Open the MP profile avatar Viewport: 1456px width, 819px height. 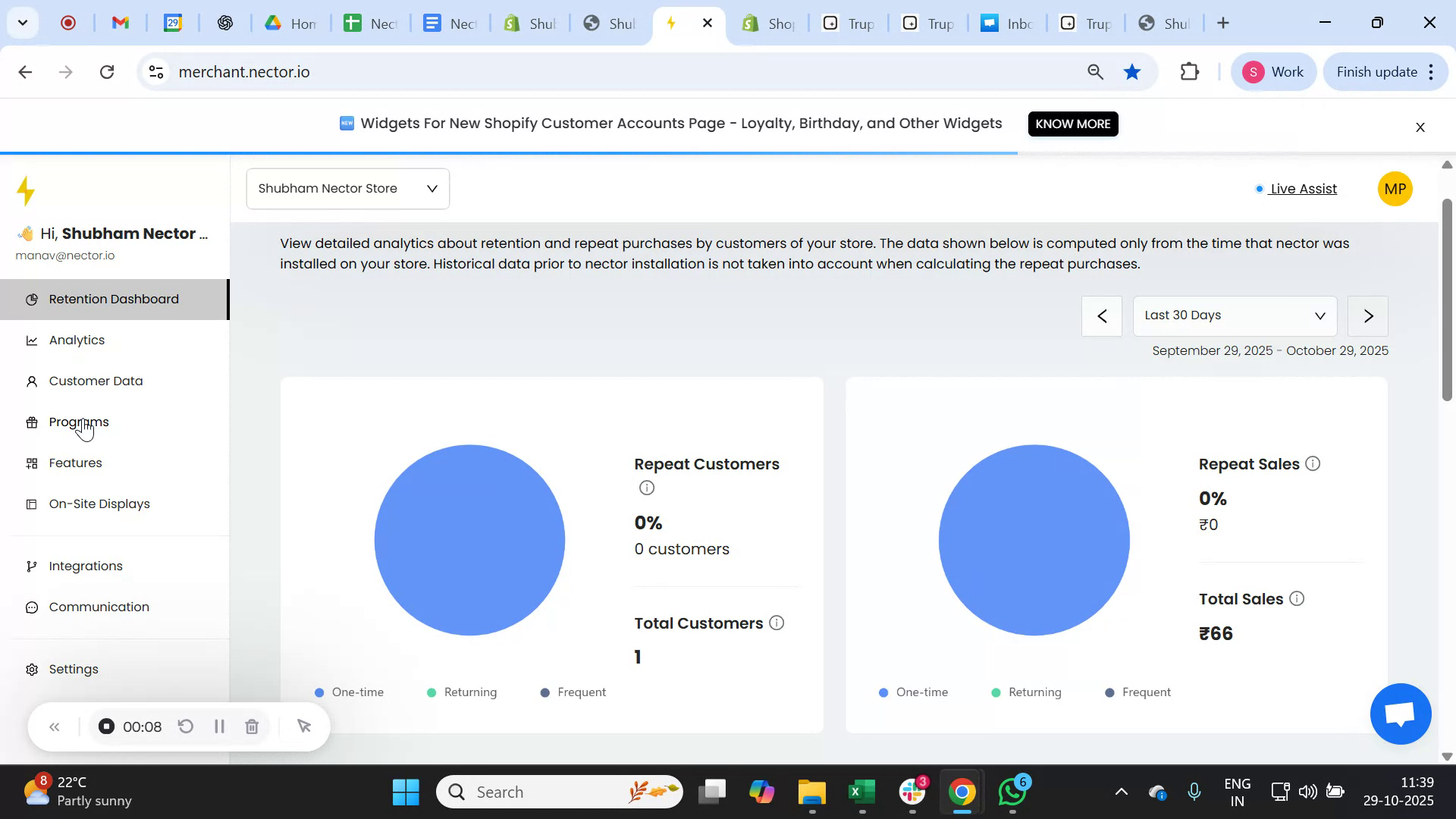(1395, 190)
